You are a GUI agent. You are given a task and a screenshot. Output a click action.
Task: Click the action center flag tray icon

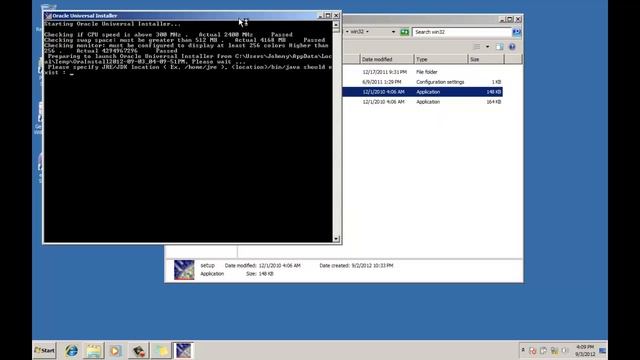click(x=543, y=351)
